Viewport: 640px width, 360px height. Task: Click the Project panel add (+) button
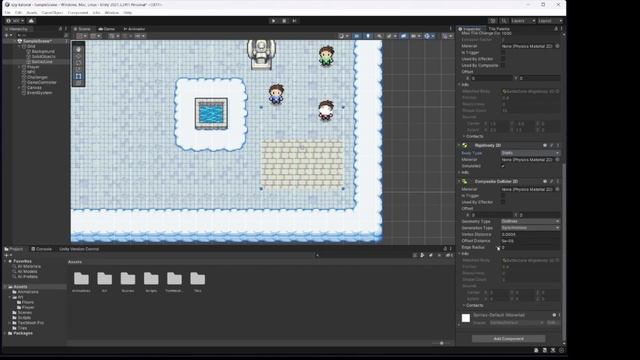[7, 256]
